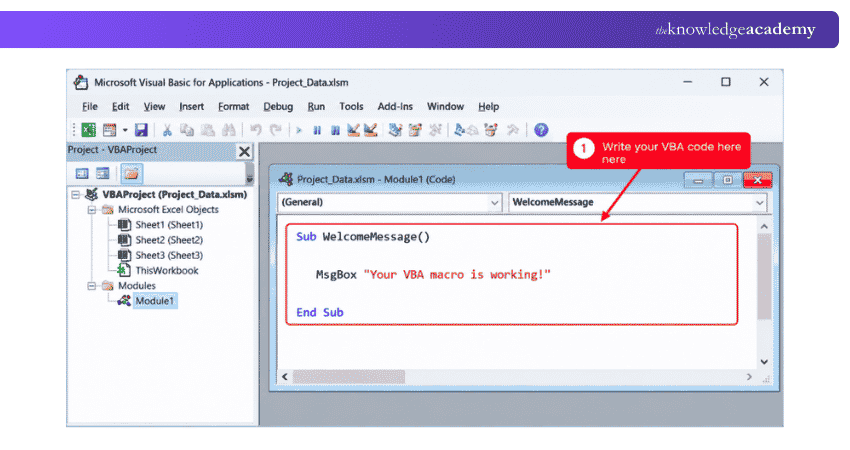
Task: Collapse the VBAProject (Project_Data.xlsm) node
Action: [76, 195]
